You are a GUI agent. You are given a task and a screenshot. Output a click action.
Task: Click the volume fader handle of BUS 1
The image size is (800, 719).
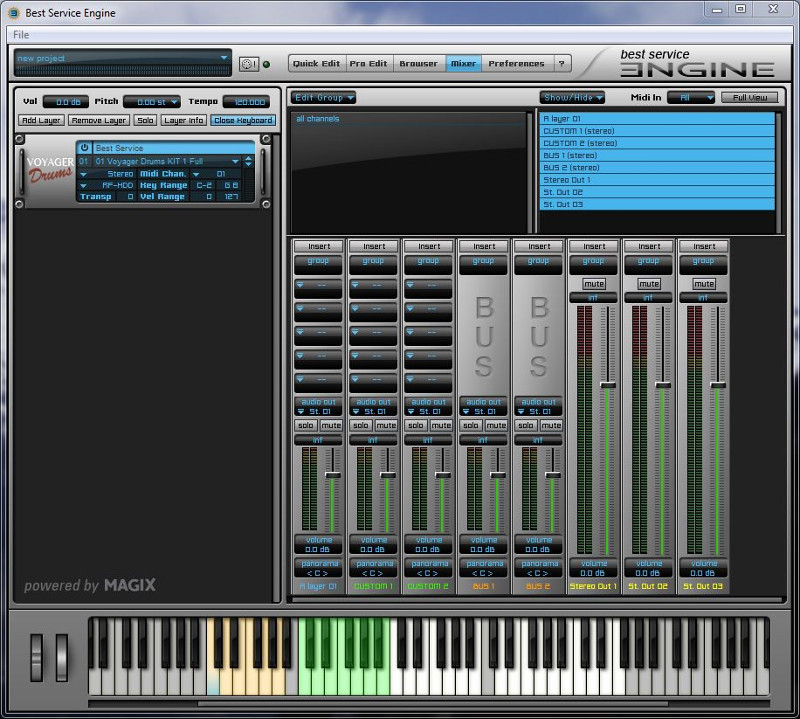coord(498,475)
